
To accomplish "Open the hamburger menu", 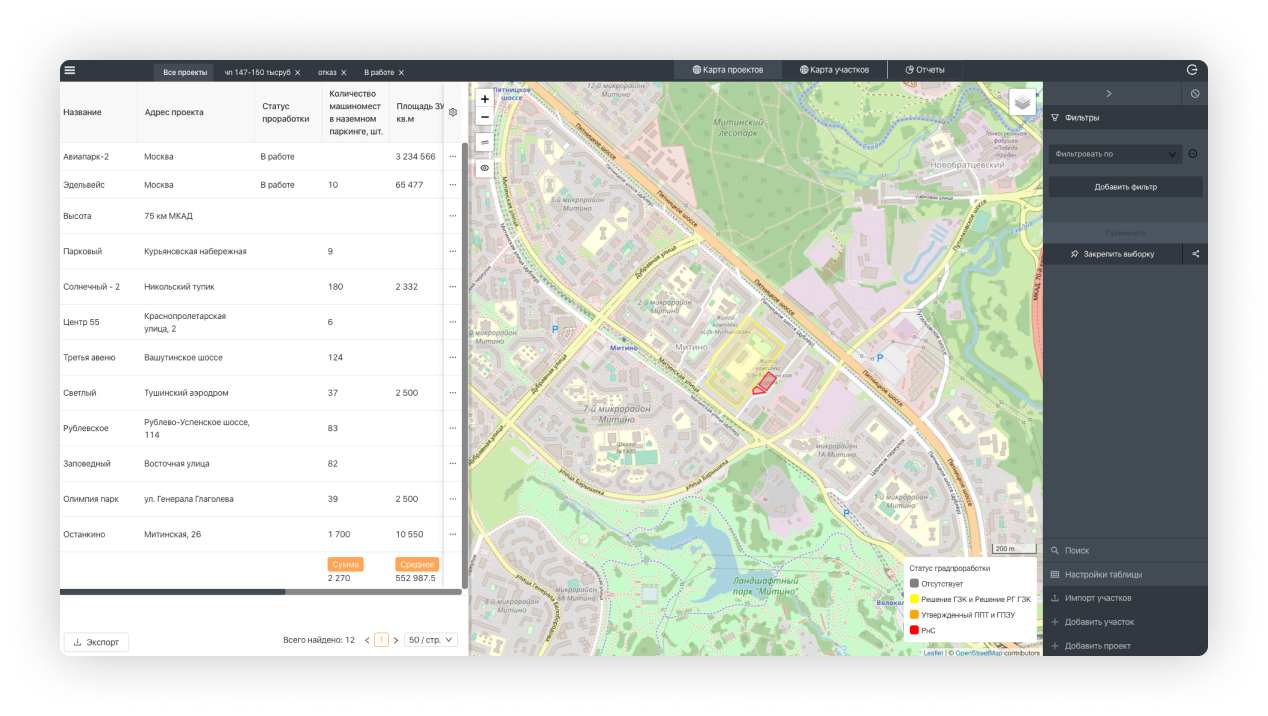I will (70, 70).
